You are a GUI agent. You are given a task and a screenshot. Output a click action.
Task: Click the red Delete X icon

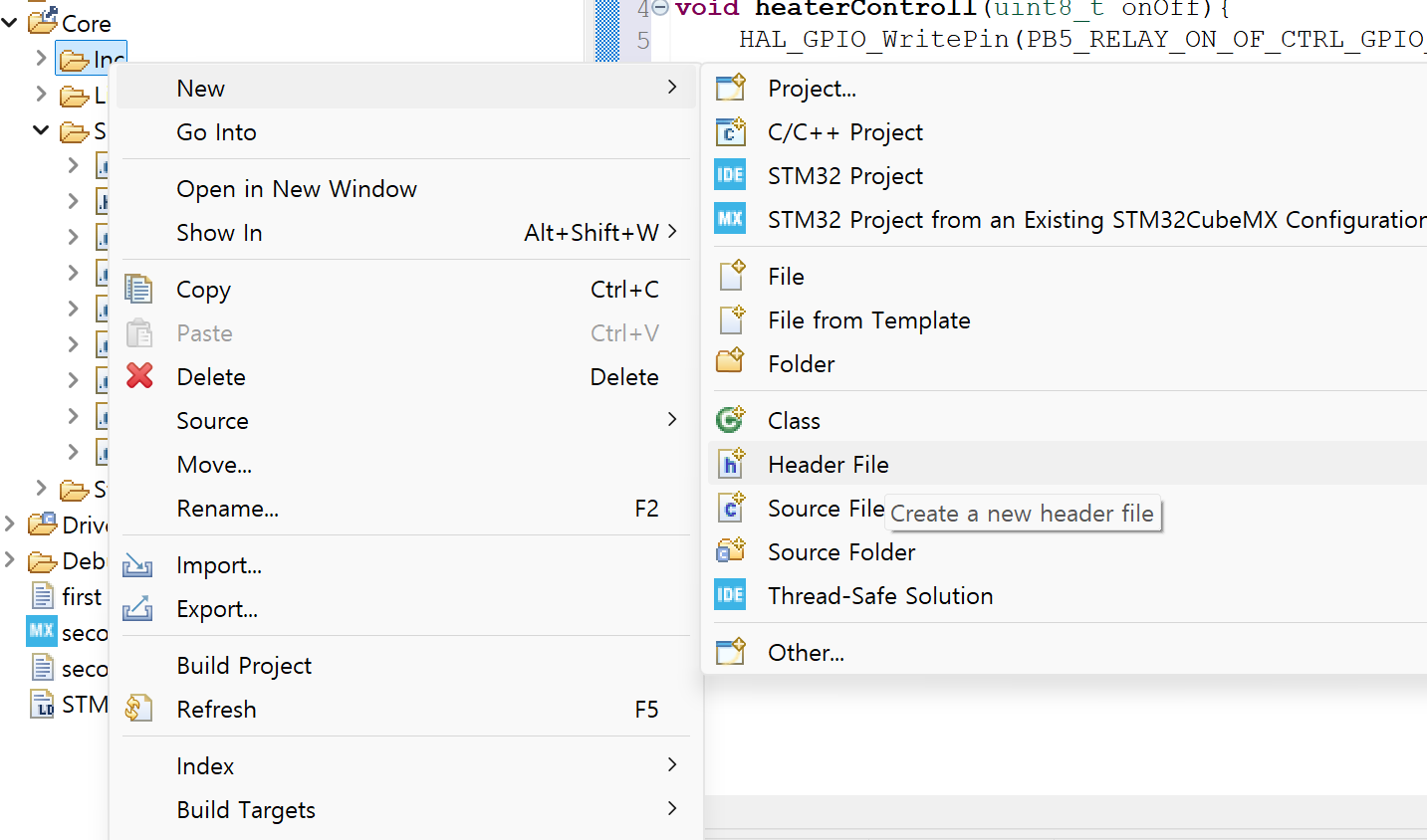click(139, 376)
